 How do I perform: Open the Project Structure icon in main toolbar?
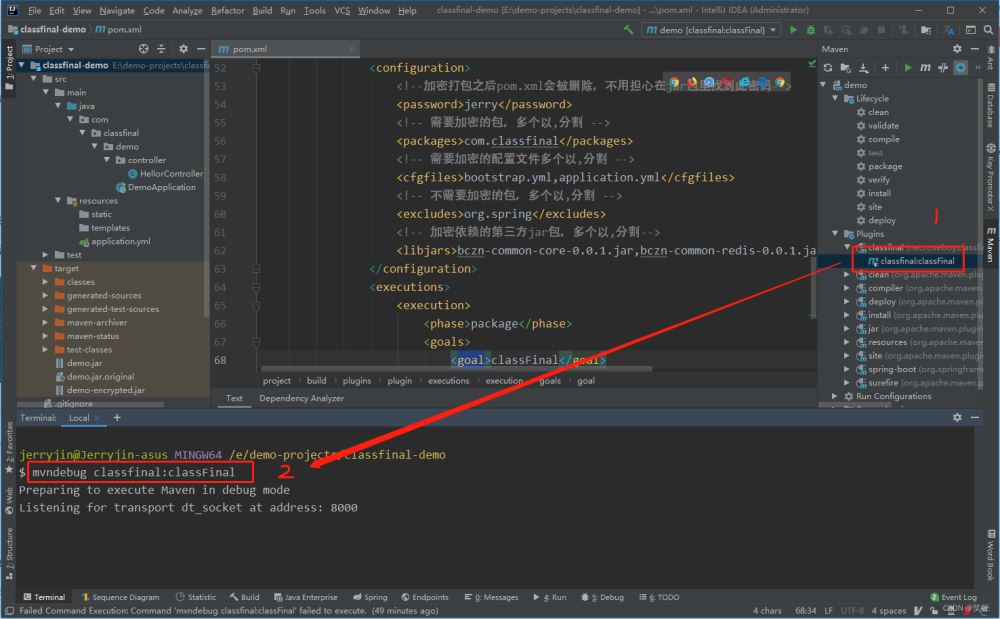[x=926, y=30]
